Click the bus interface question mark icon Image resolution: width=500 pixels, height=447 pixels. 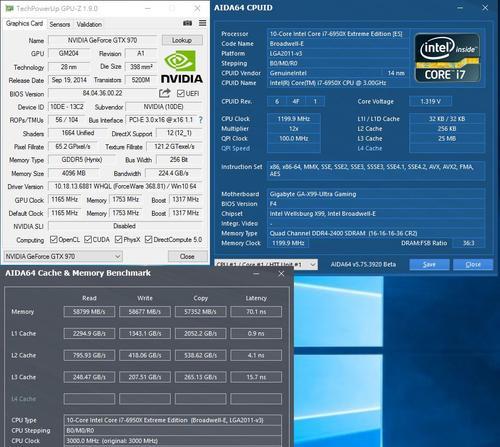click(201, 120)
